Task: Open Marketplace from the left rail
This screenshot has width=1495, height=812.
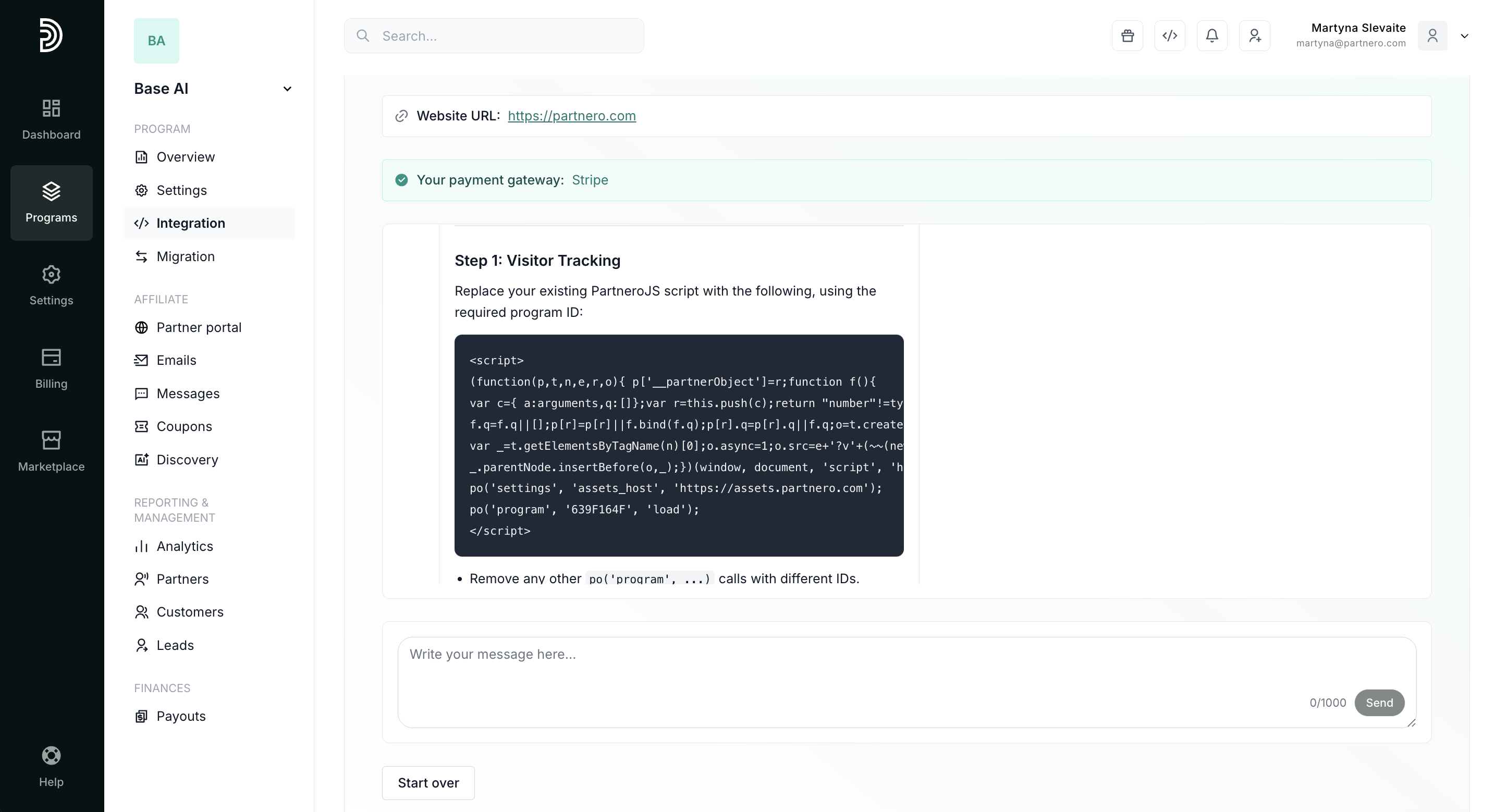Action: coord(51,451)
